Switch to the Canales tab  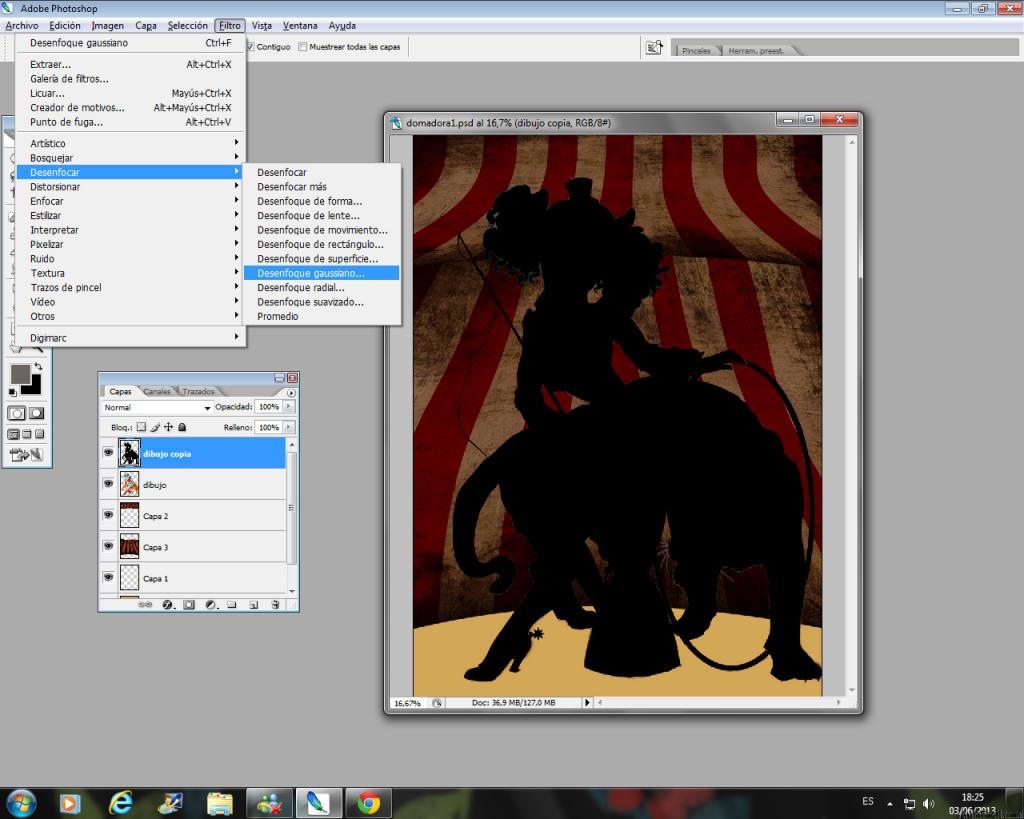157,391
